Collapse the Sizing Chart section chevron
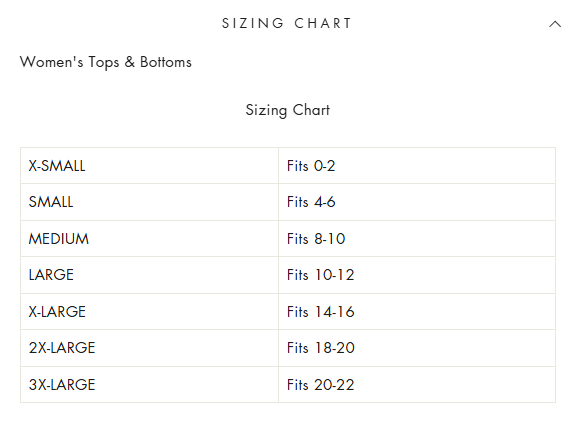 point(555,24)
